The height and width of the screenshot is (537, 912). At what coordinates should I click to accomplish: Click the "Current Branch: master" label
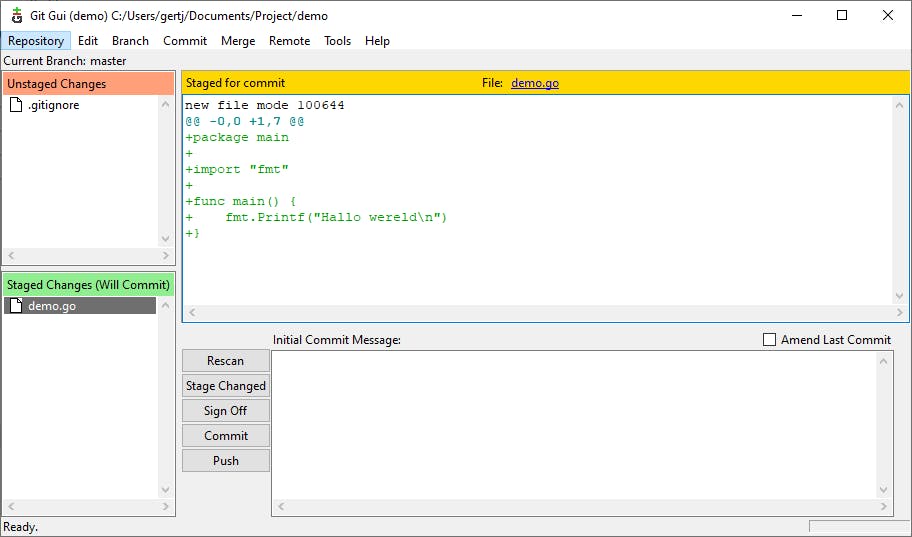pyautogui.click(x=65, y=61)
